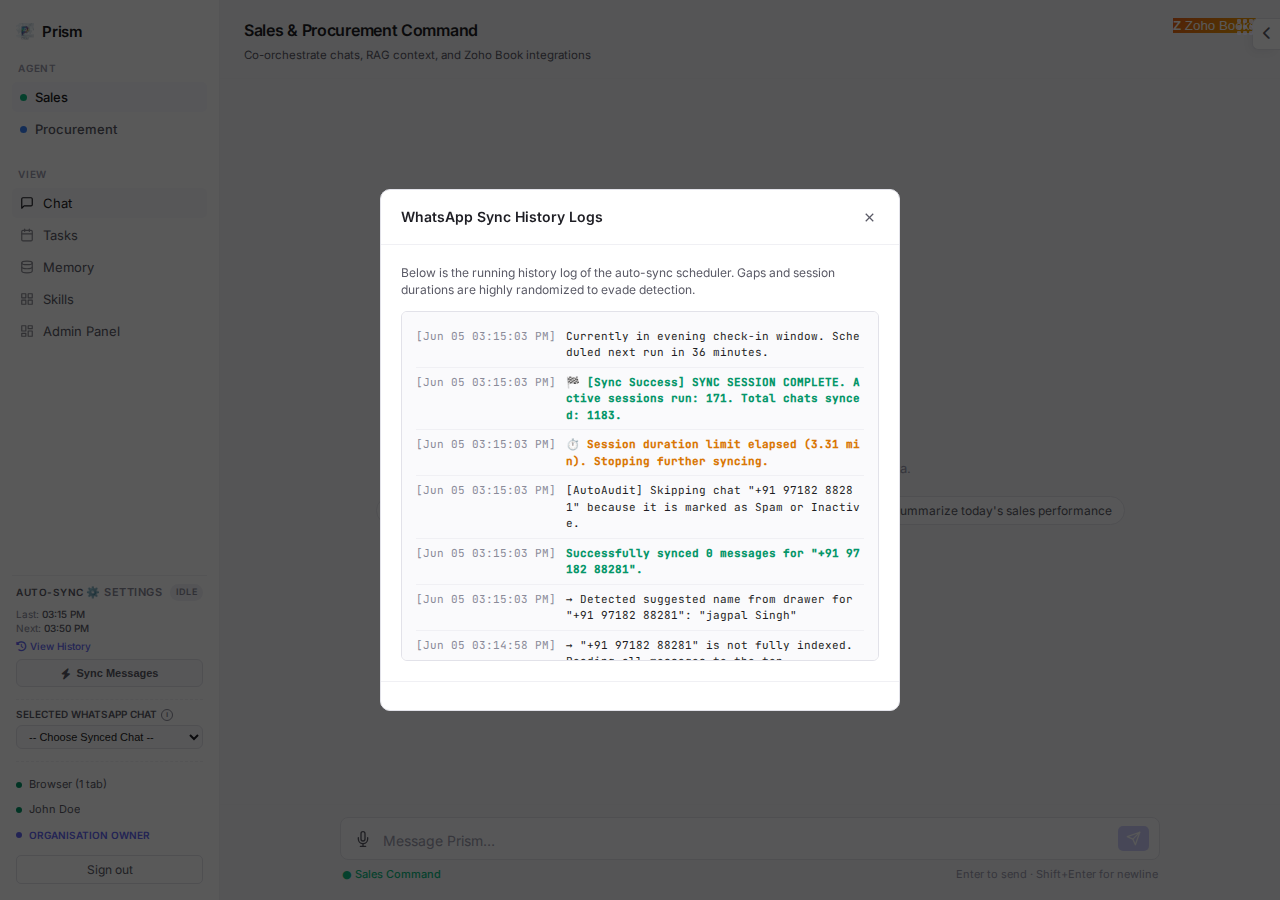
Task: Close the WhatsApp Sync History Logs dialog
Action: [869, 217]
